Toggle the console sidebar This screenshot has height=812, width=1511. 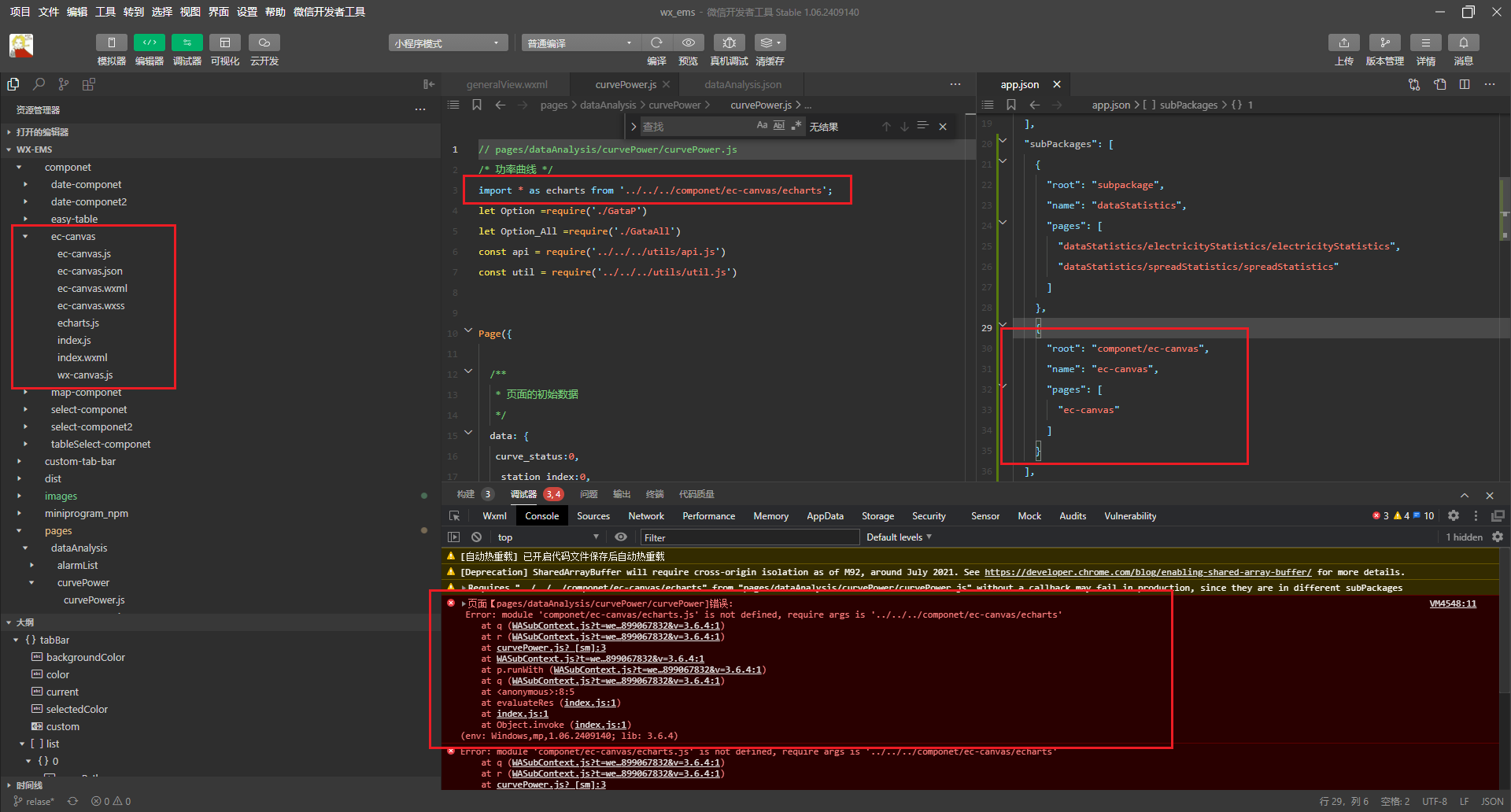[x=454, y=537]
